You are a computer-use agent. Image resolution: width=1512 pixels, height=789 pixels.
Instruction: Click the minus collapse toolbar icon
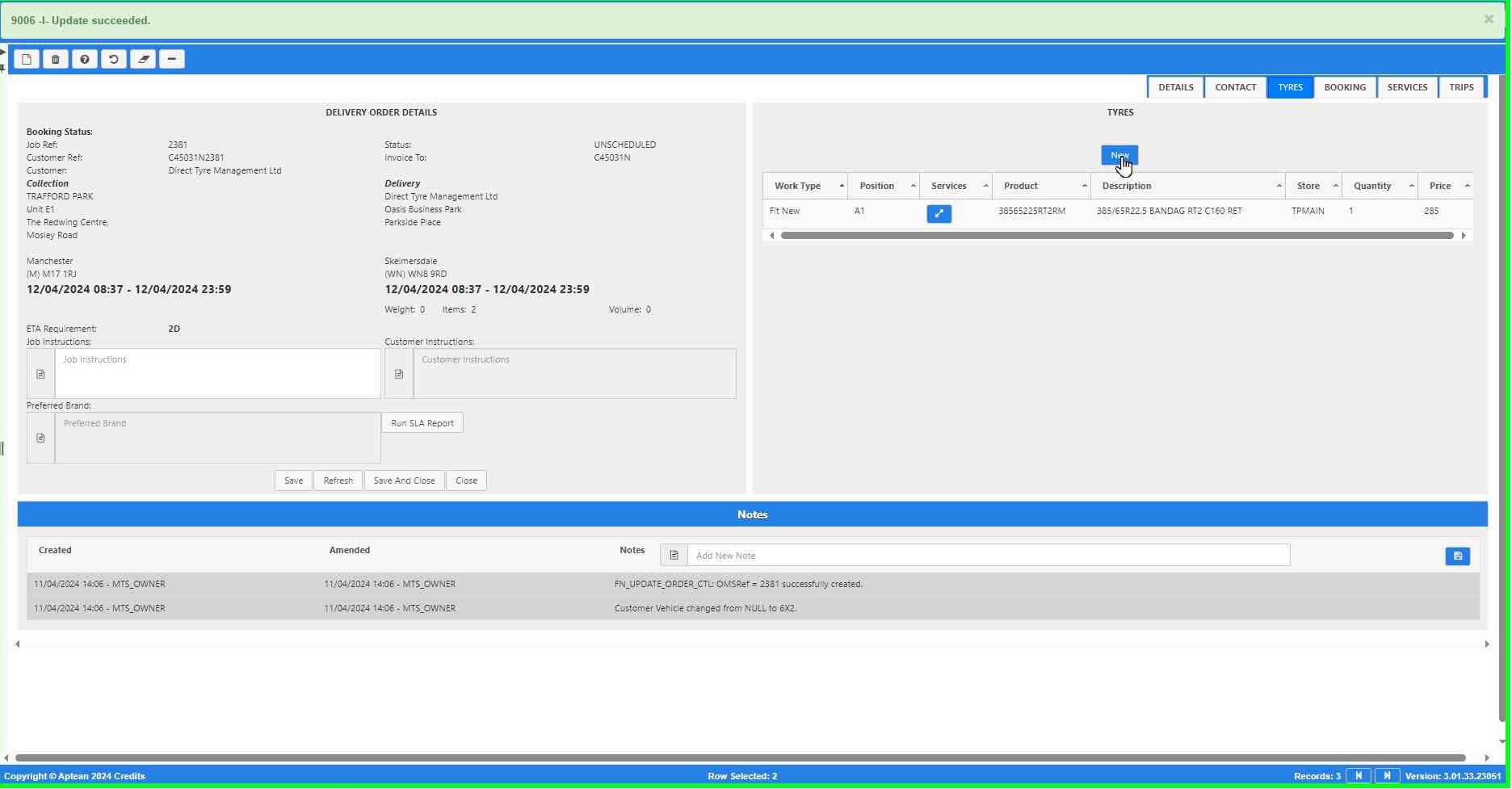(172, 59)
